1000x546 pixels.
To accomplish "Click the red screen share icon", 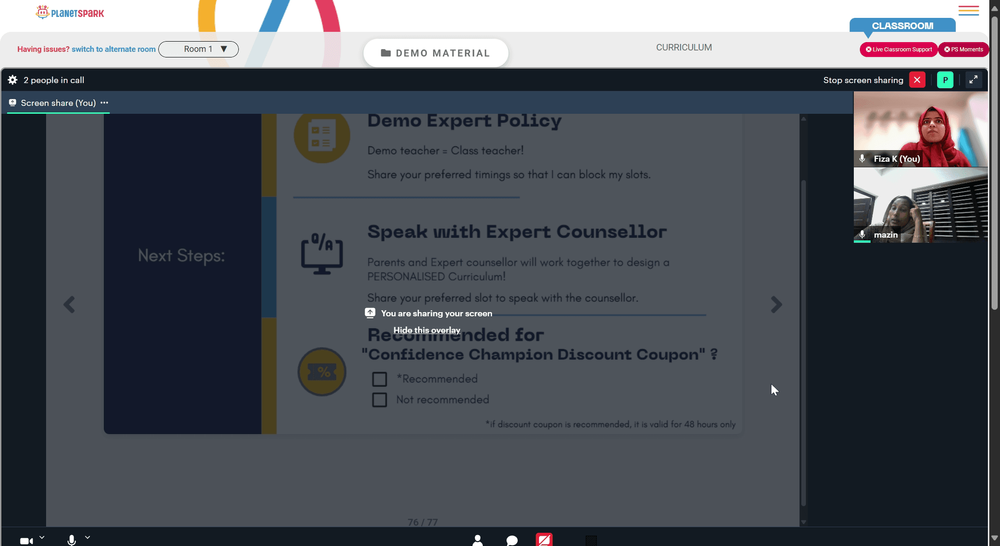I will coord(544,540).
